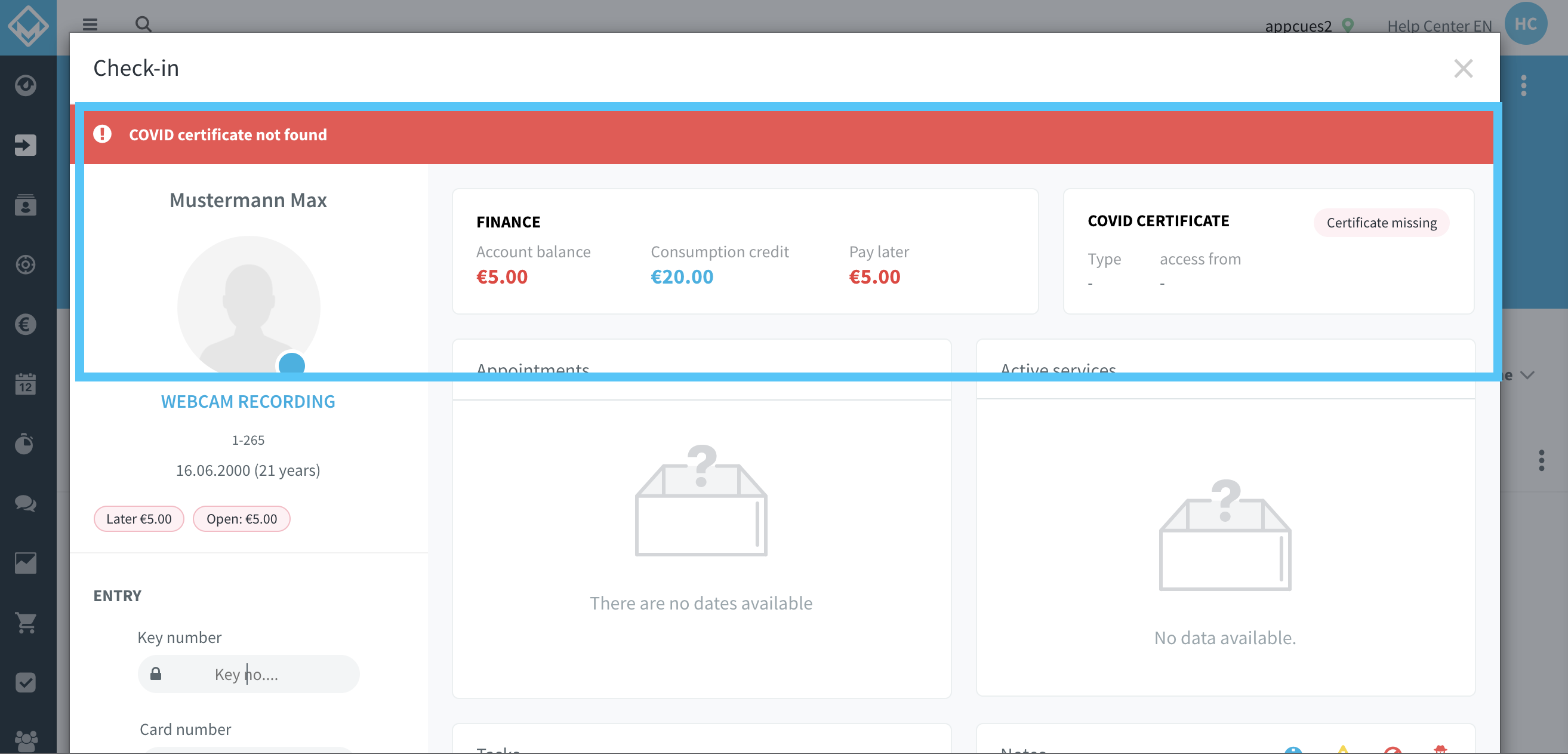Open the calendar sidebar icon
This screenshot has height=754, width=1568.
coord(26,384)
